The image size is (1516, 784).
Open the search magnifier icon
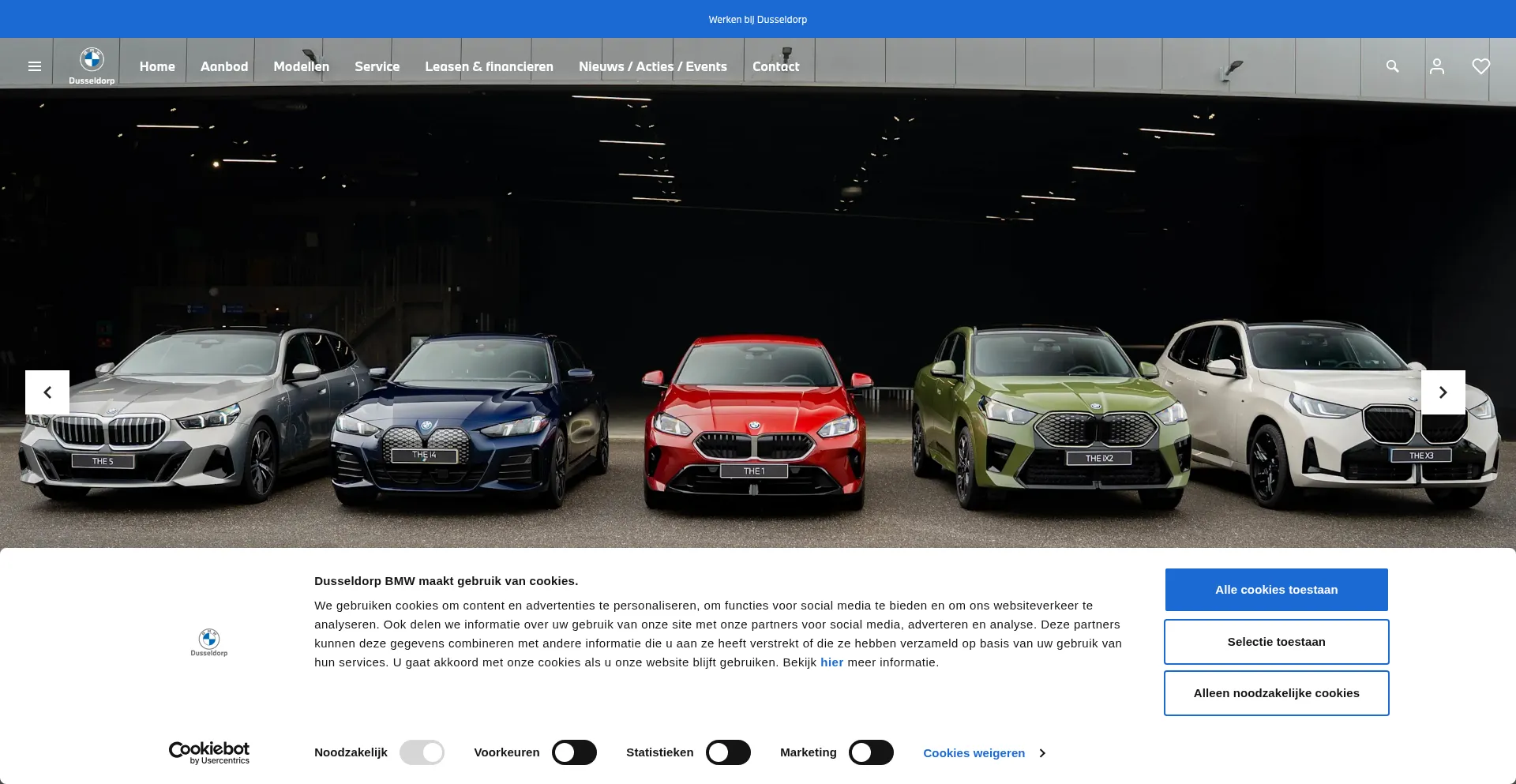[x=1392, y=66]
